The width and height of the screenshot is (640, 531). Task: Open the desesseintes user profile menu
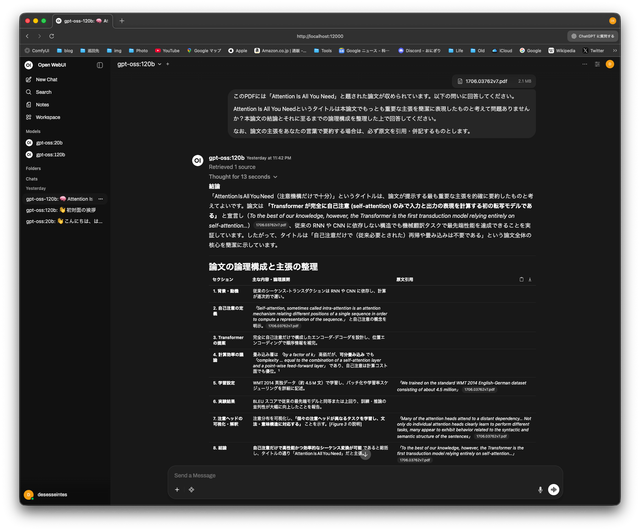pos(46,495)
